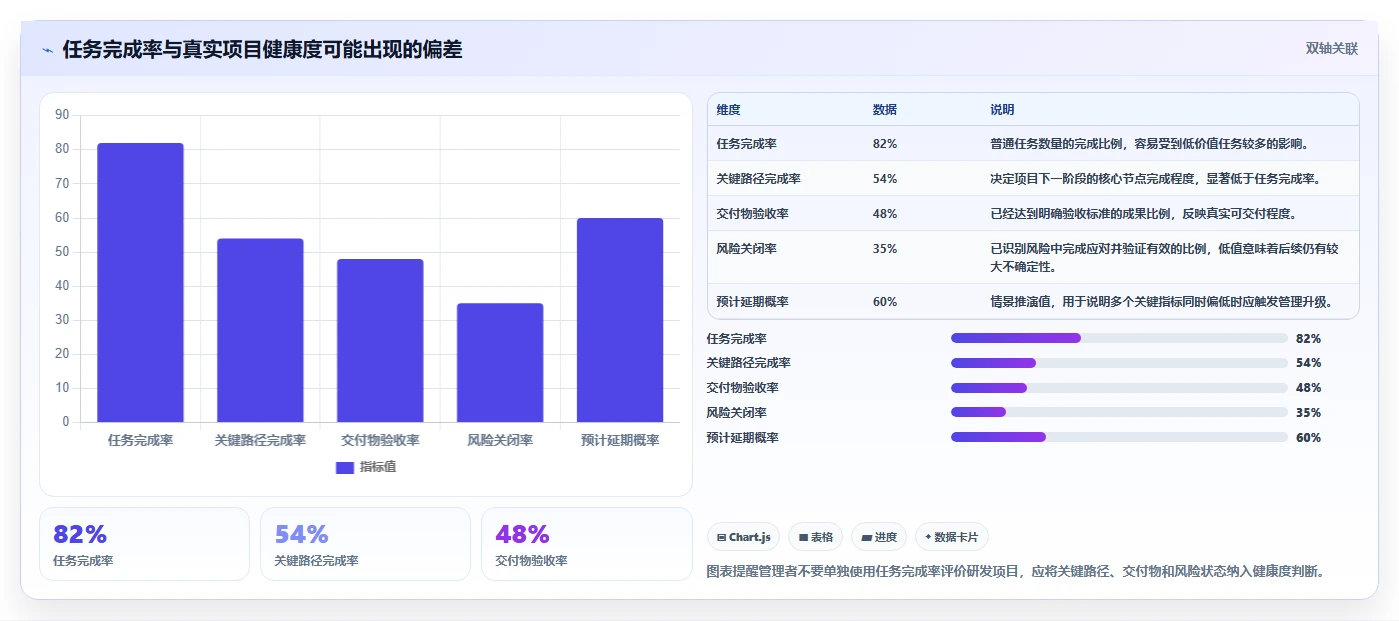The width and height of the screenshot is (1399, 621).
Task: Select the 任务完成率 table row name
Action: 747,144
